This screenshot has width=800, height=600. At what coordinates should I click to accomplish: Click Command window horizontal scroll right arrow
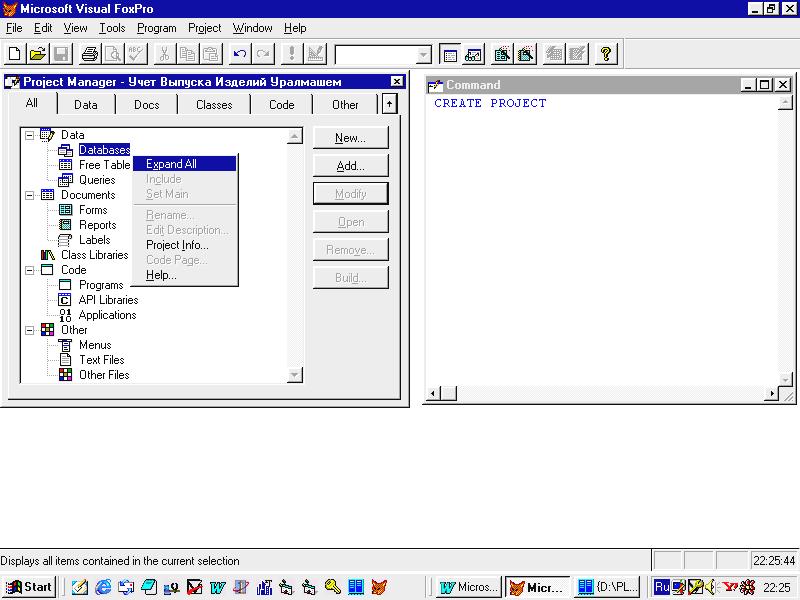pos(771,393)
